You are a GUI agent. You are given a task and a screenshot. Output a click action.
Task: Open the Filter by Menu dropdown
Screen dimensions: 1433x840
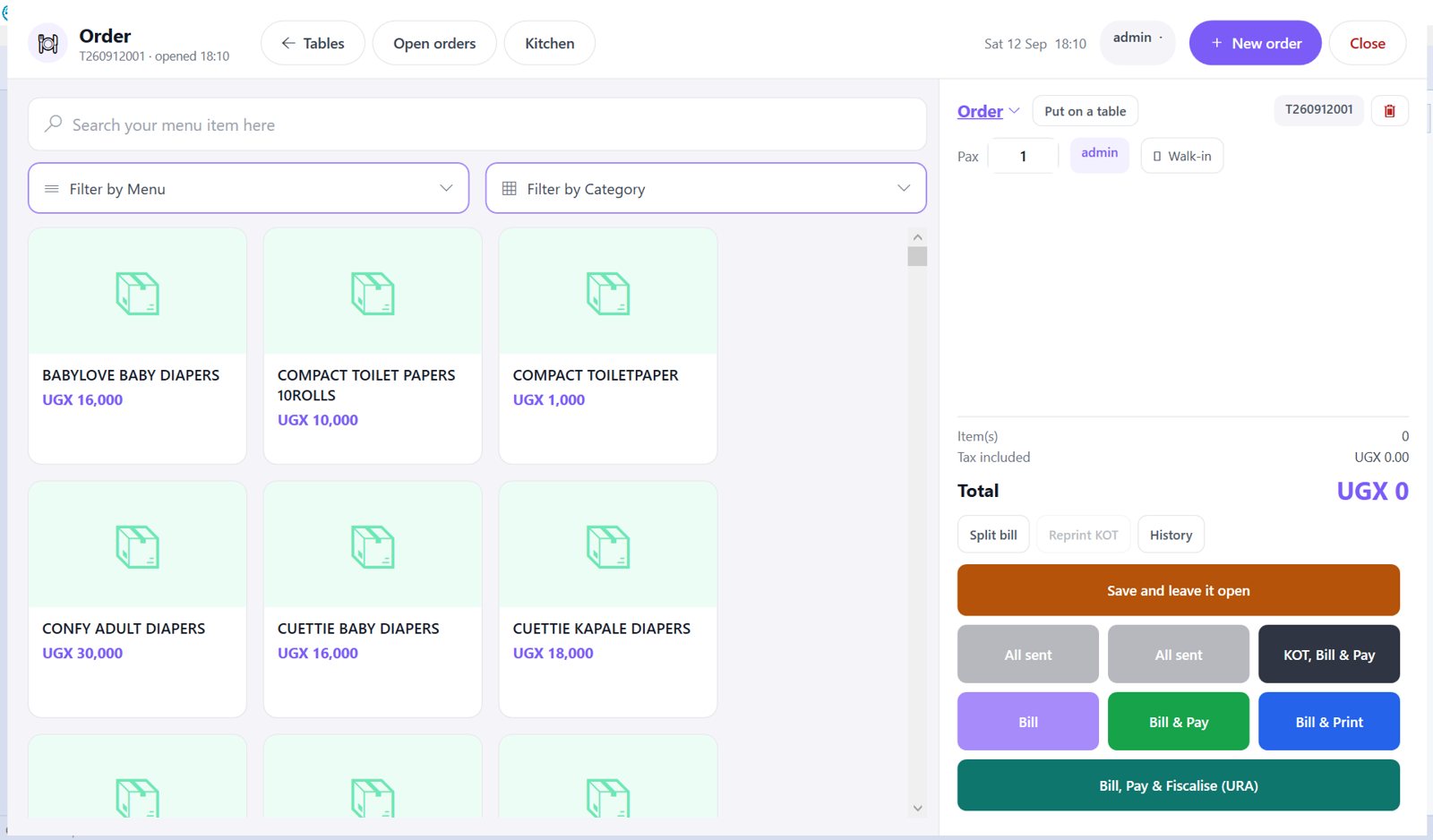pyautogui.click(x=249, y=188)
